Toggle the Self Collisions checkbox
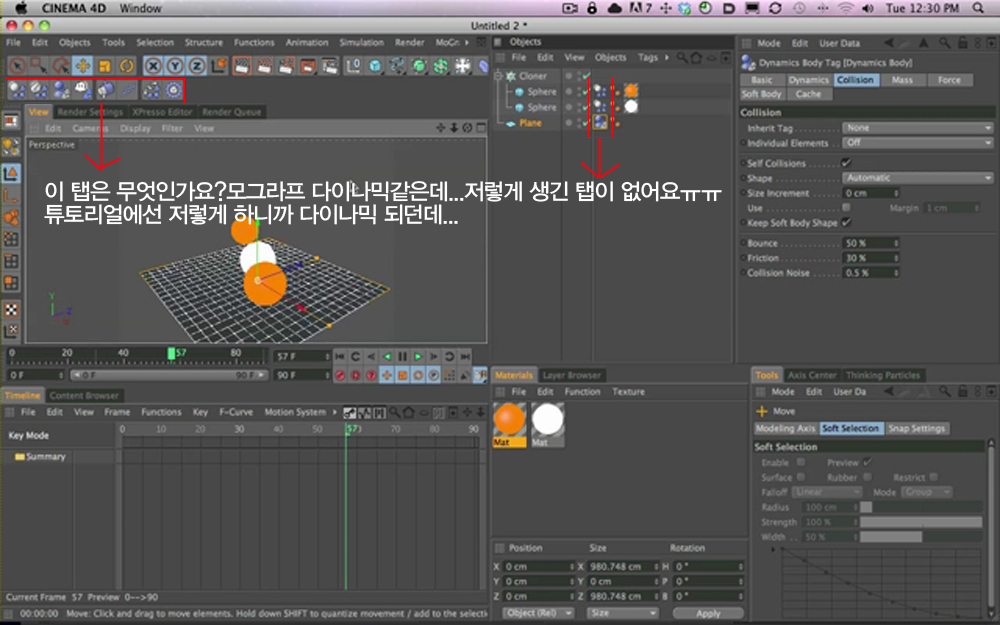Image resolution: width=1000 pixels, height=625 pixels. (846, 163)
